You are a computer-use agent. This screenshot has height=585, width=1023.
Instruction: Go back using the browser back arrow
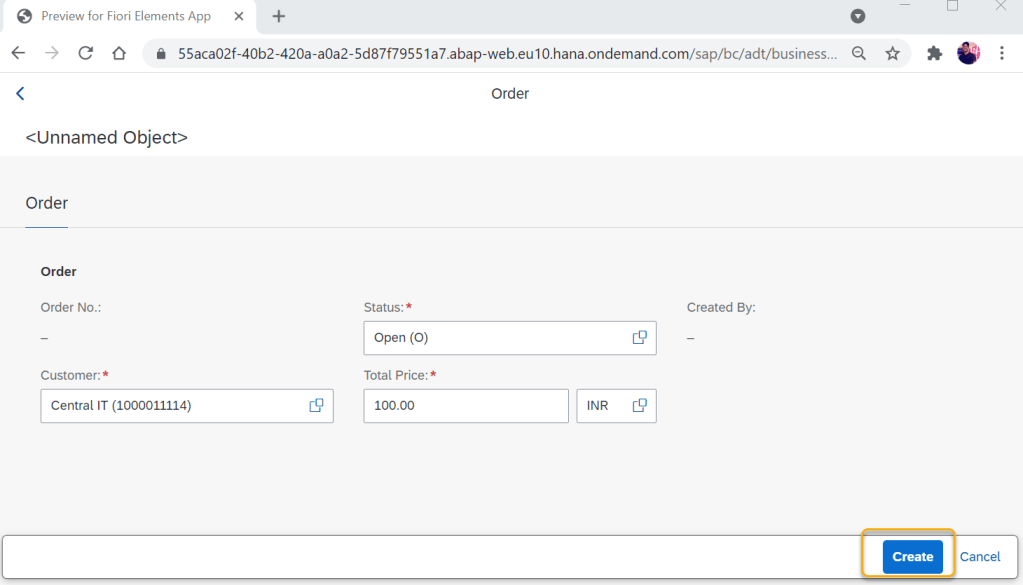[x=18, y=53]
